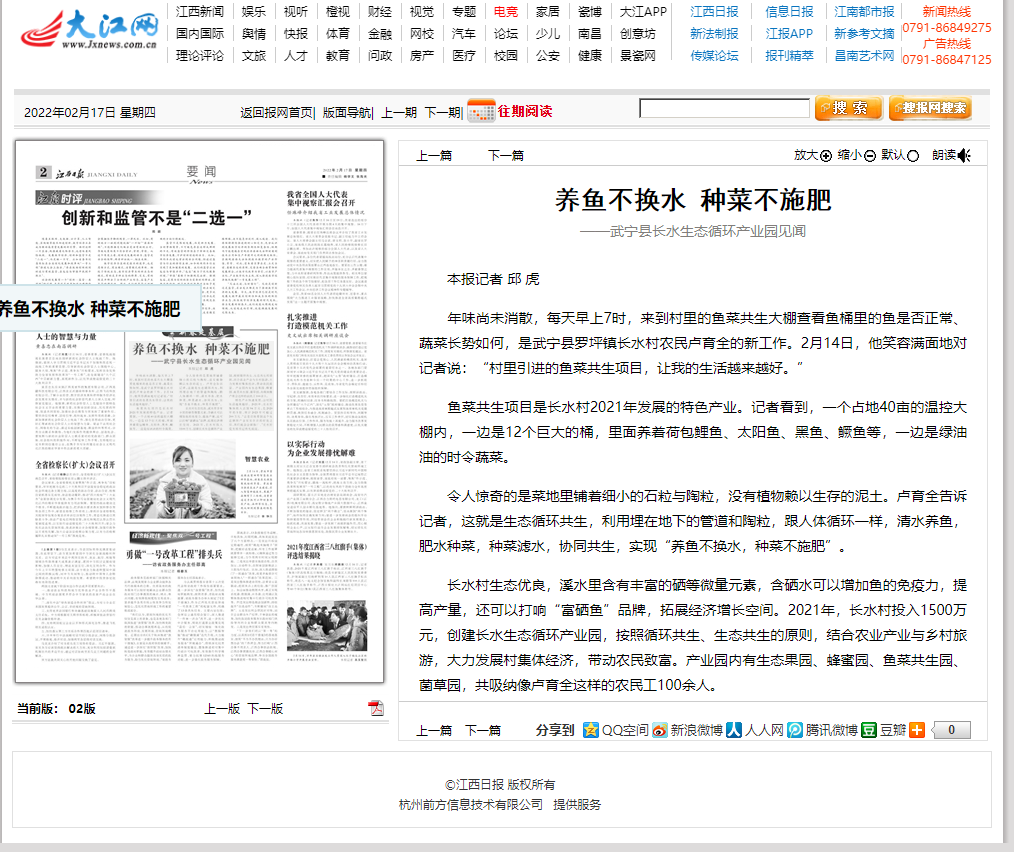Go to previous page 上一版
The image size is (1014, 852).
[x=222, y=708]
